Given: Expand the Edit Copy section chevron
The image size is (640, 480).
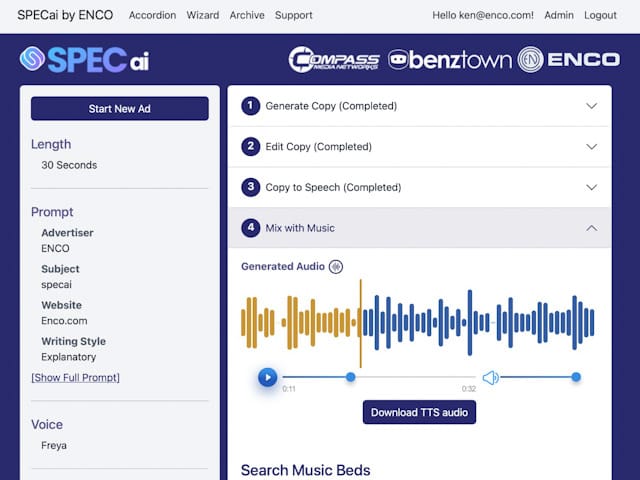Looking at the screenshot, I should 591,147.
